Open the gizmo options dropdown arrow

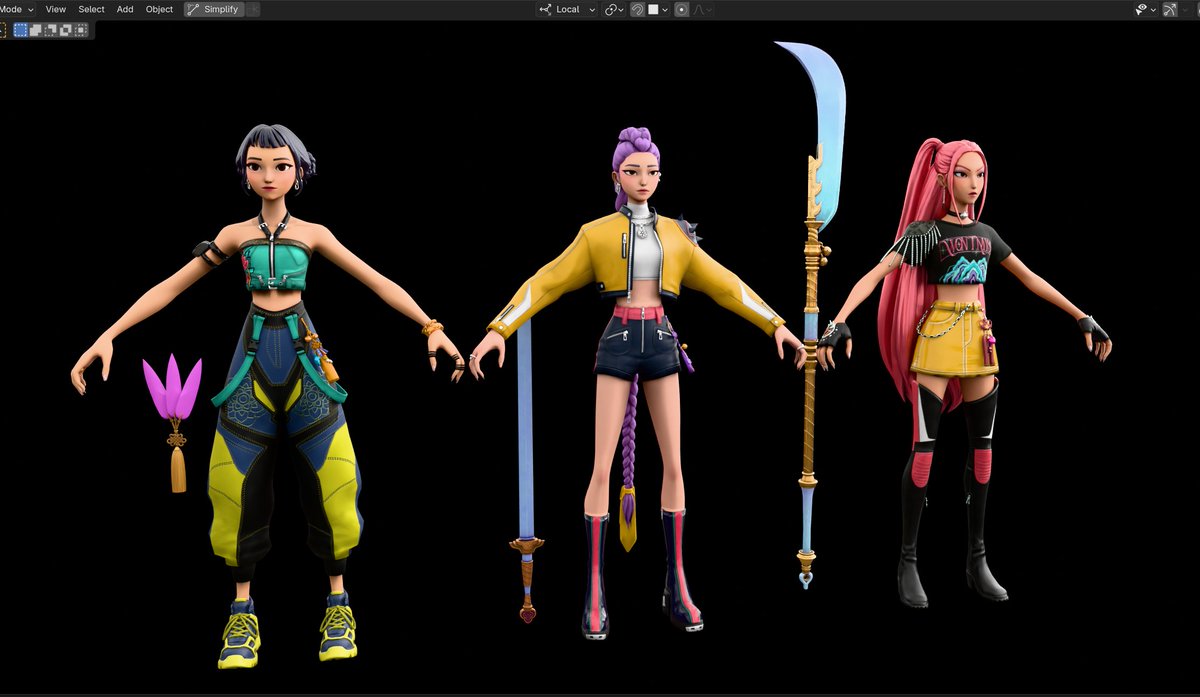[1186, 9]
